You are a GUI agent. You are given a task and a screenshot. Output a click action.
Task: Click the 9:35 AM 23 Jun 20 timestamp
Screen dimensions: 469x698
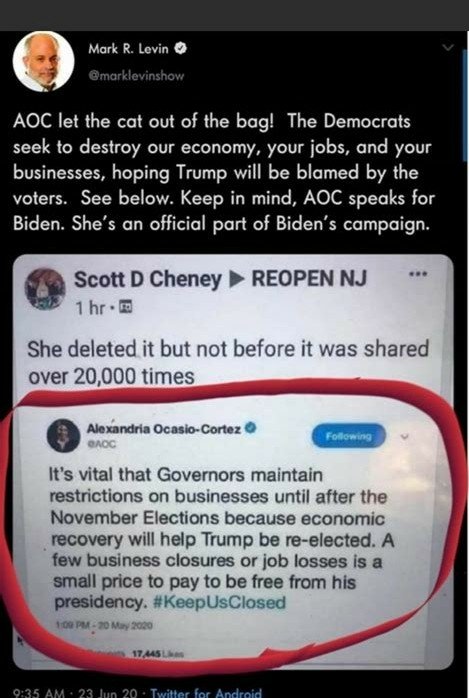pyautogui.click(x=75, y=693)
